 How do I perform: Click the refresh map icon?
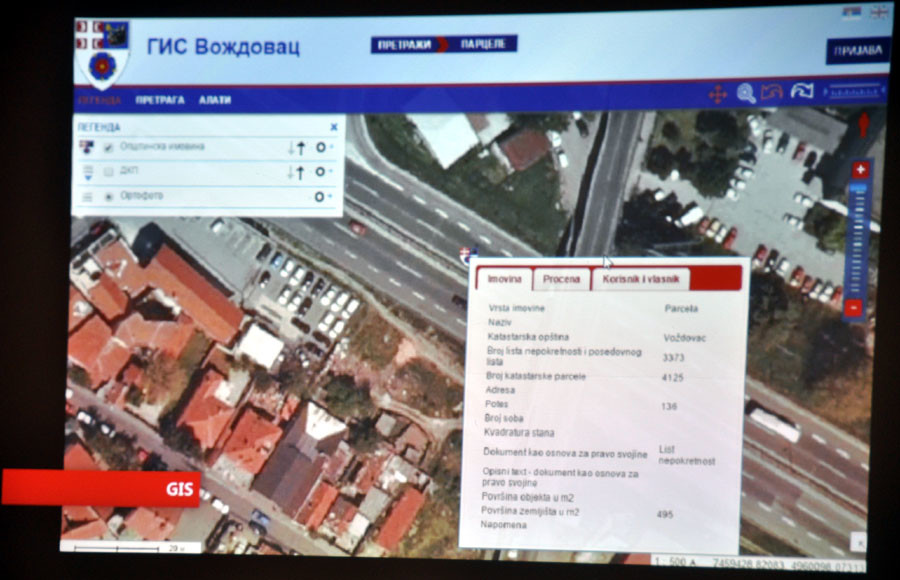(801, 92)
